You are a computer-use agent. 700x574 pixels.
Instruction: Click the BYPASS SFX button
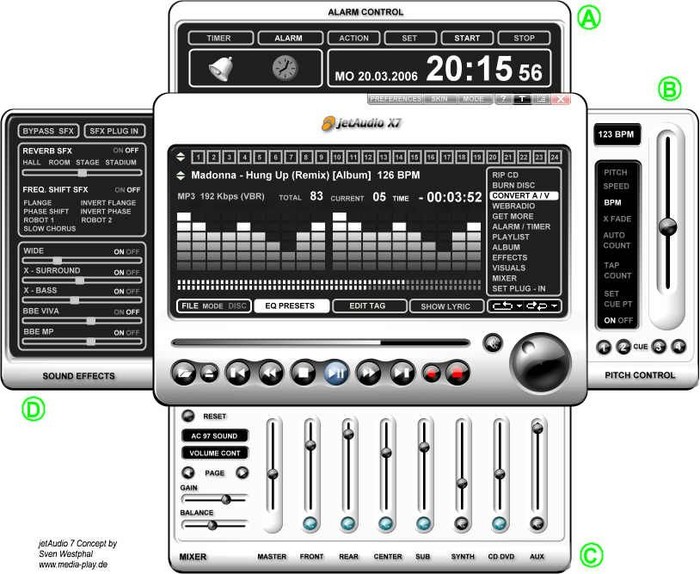coord(48,131)
